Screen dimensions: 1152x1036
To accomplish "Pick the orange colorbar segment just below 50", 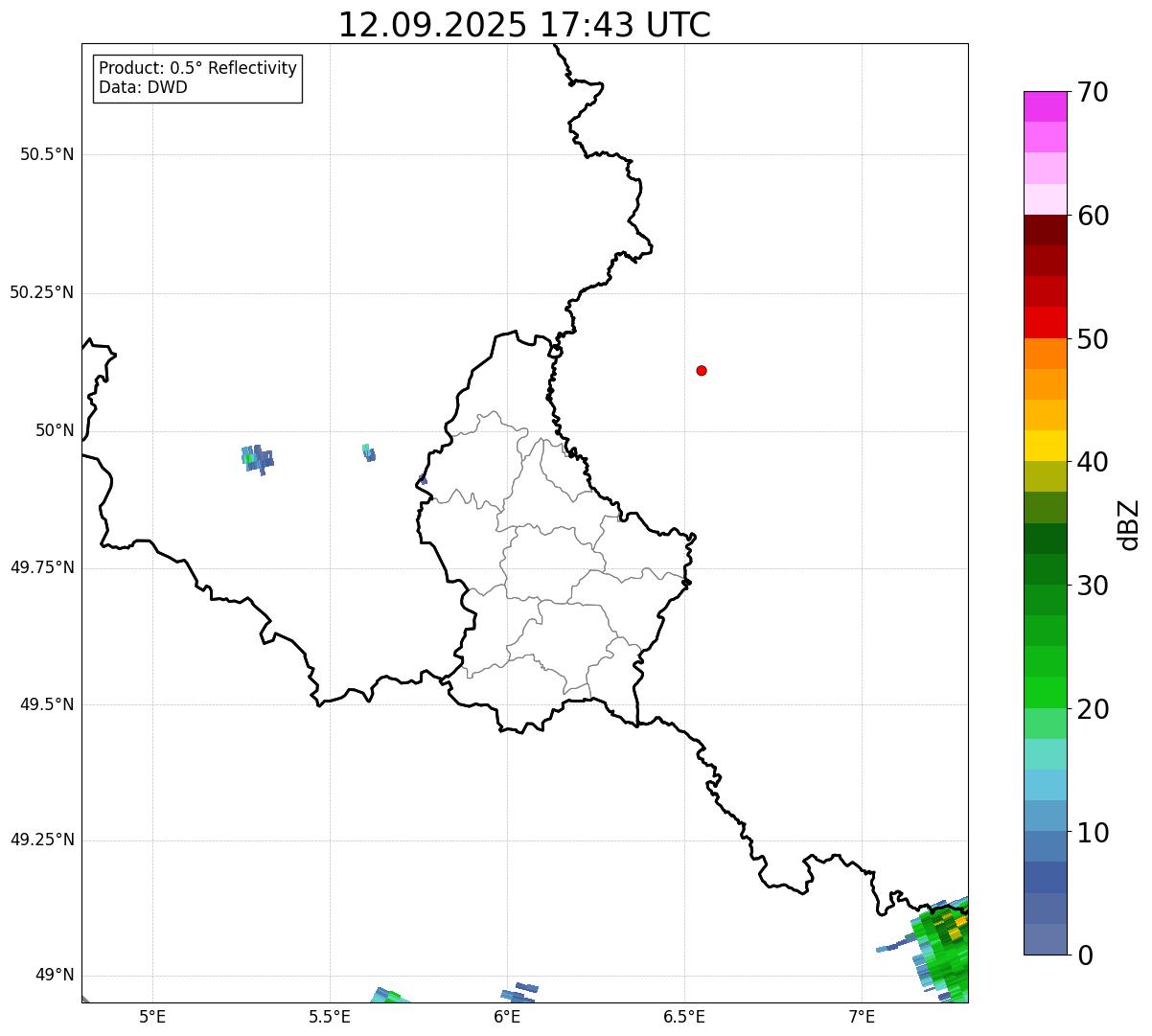I will (x=1045, y=354).
